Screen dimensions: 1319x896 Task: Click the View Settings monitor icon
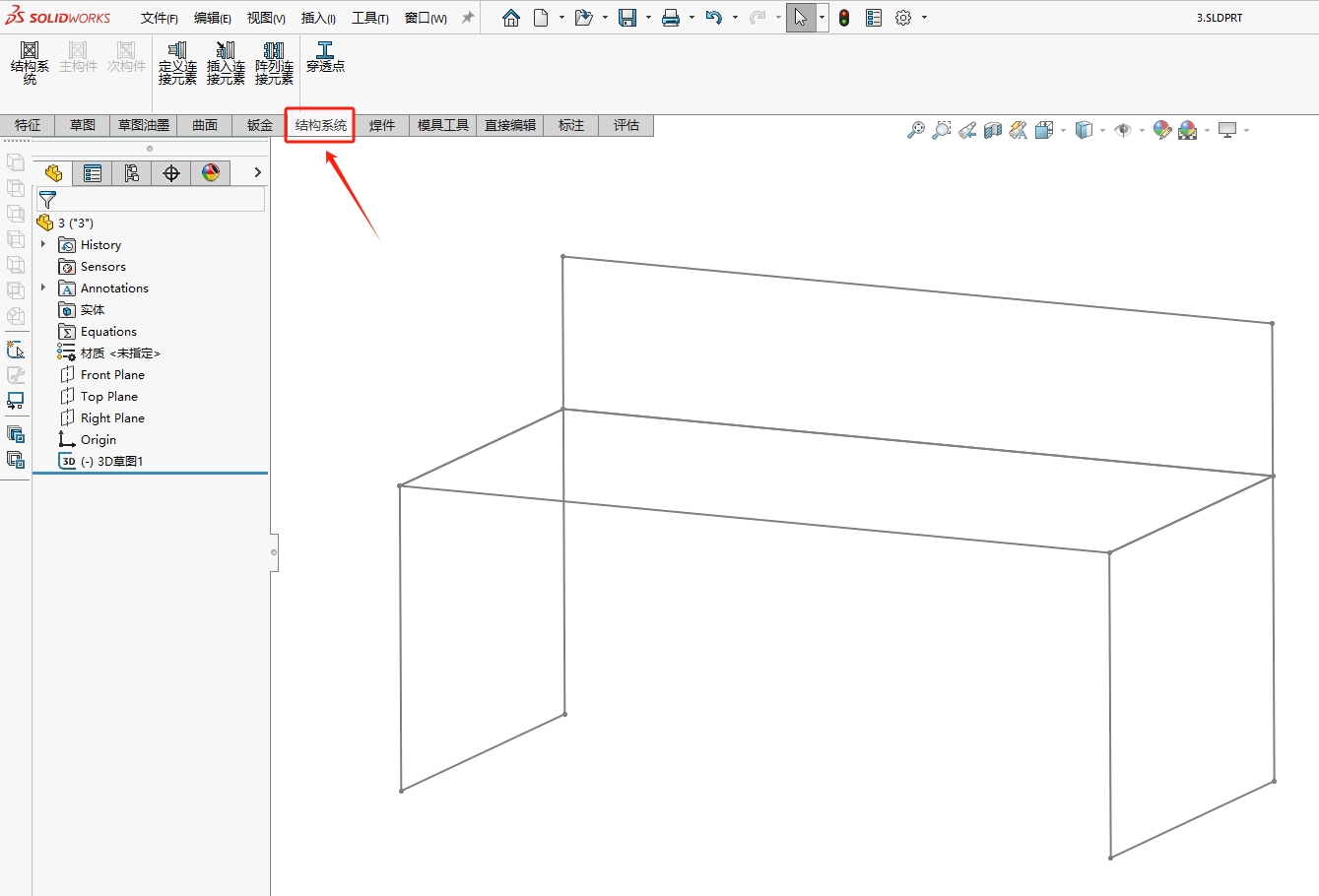(1227, 130)
